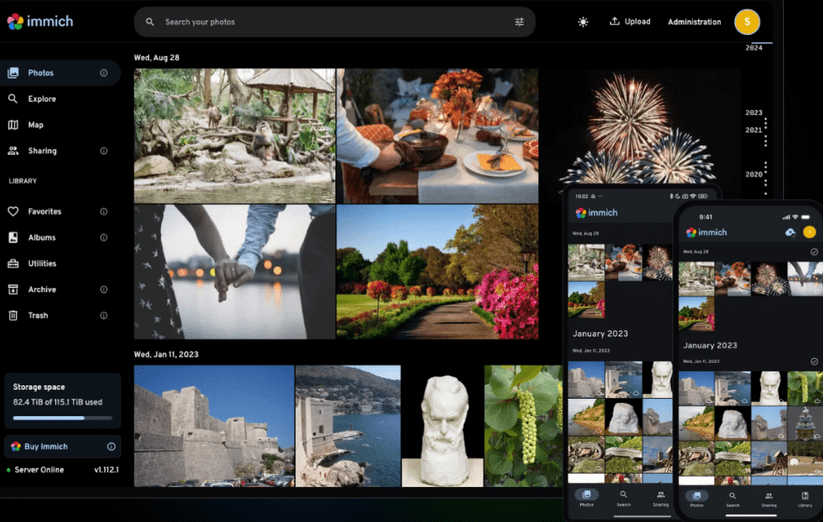Screen dimensions: 824x522
Task: Click the Server Online status
Action: 36,469
